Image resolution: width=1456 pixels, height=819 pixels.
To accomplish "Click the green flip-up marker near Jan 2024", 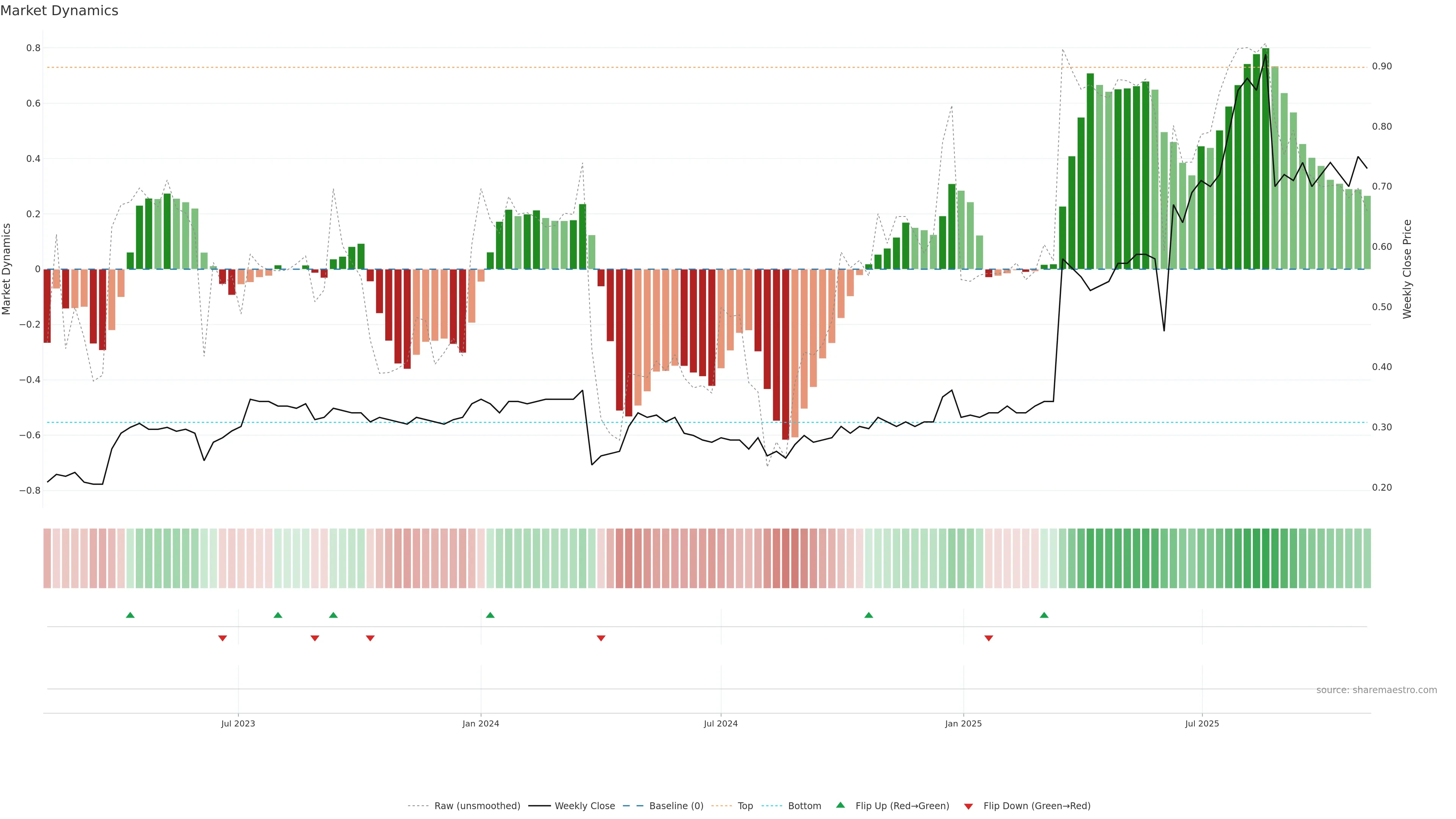I will coord(490,615).
